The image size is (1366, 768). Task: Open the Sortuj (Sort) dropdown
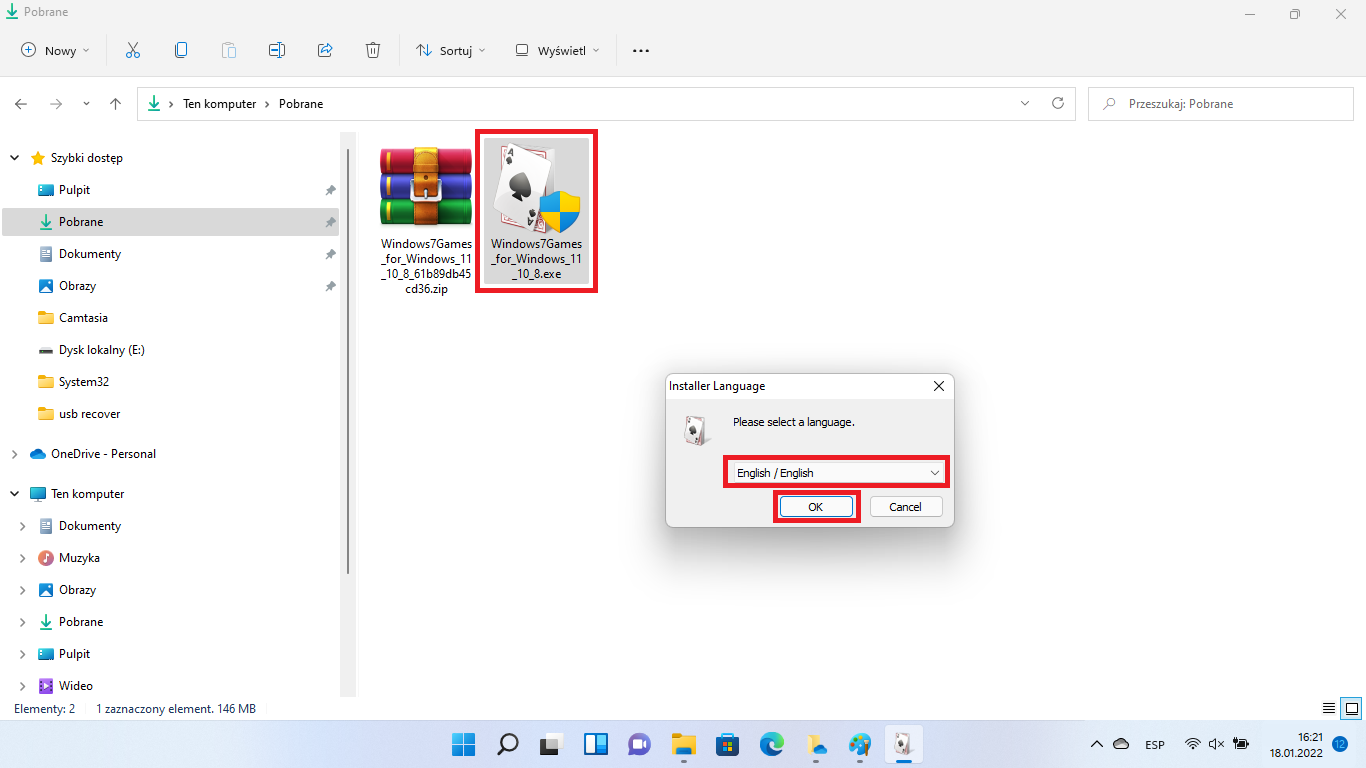[451, 50]
